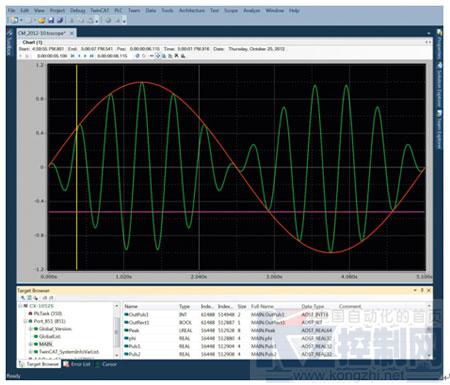
Task: Expand the MAIN node in Target Browser
Action: (x=30, y=344)
